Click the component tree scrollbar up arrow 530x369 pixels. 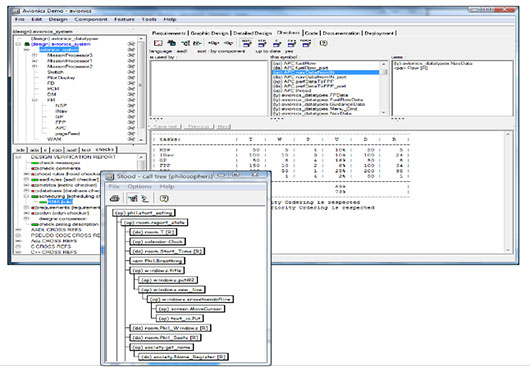(x=141, y=39)
